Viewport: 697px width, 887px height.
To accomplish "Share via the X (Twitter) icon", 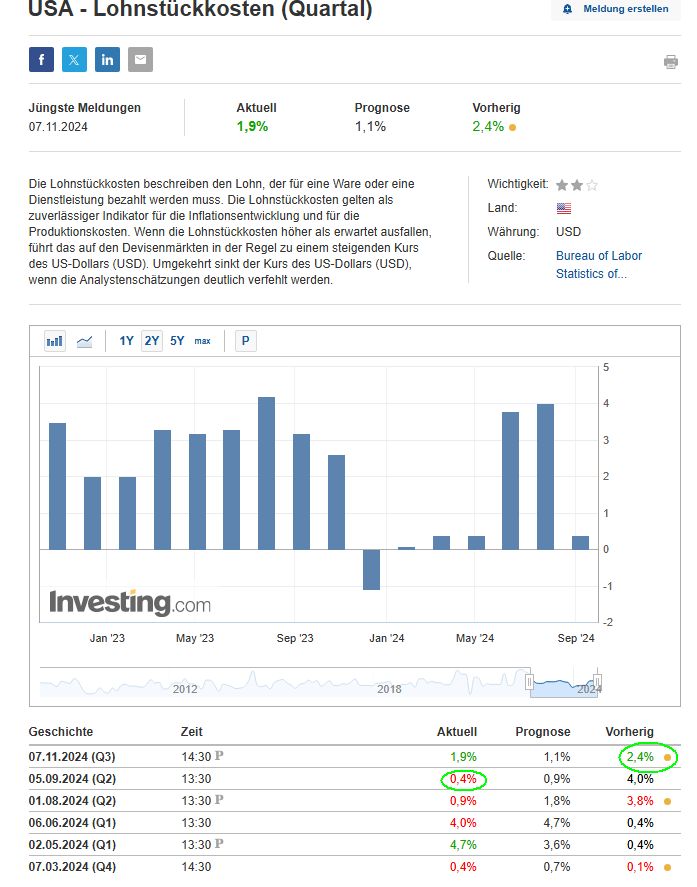I will 74,60.
